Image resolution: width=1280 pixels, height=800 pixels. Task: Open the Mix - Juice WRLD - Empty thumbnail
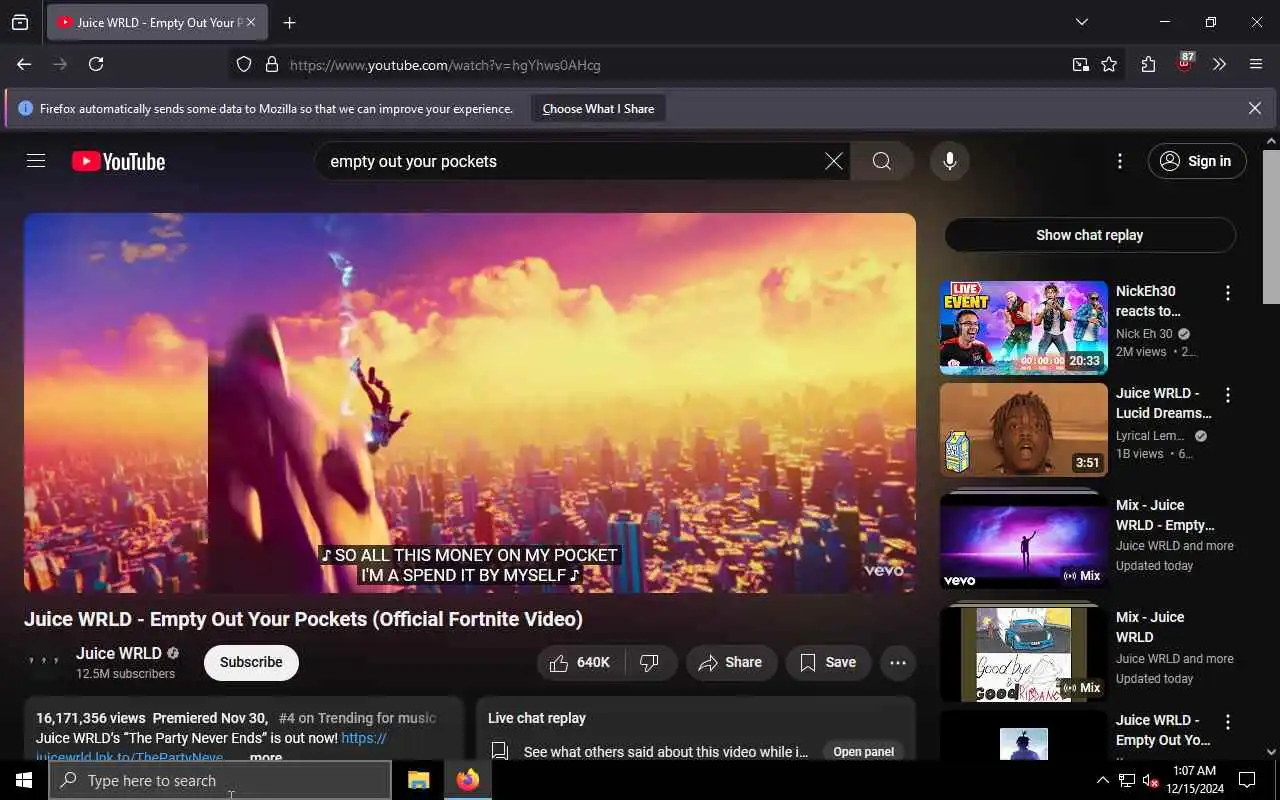click(x=1024, y=541)
